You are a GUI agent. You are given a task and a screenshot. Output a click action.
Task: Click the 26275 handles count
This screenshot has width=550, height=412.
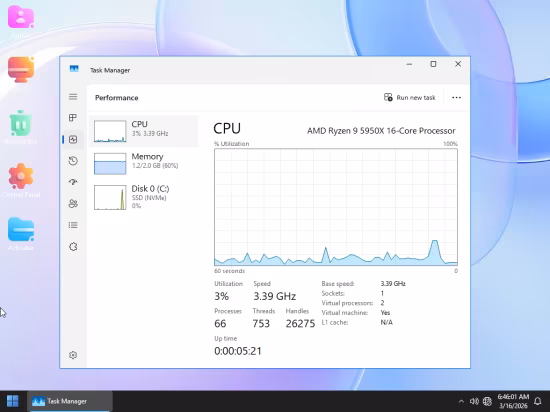click(x=300, y=323)
